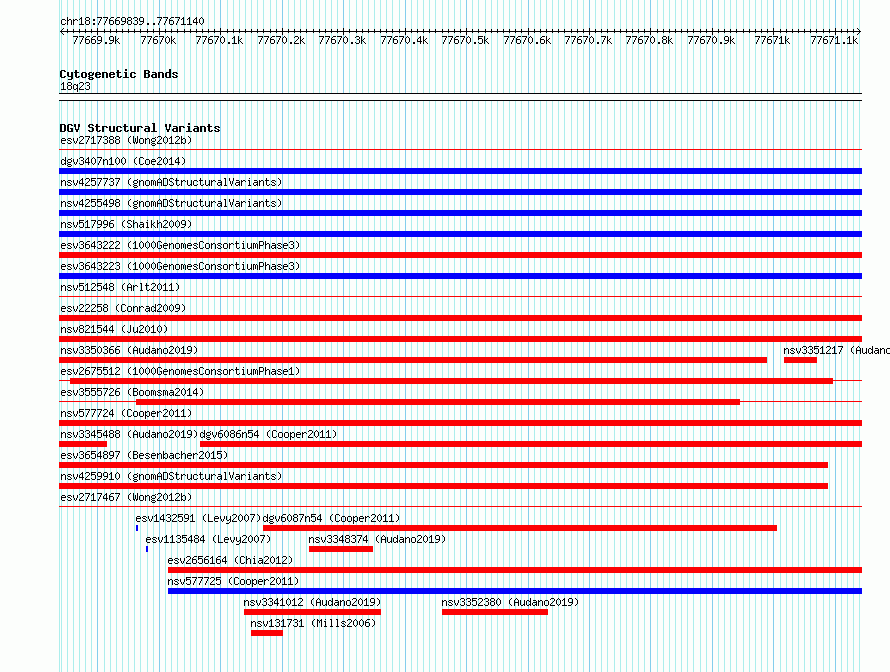Select dgv6086n54 (Cooper2011) label
This screenshot has width=890, height=672.
click(x=268, y=434)
